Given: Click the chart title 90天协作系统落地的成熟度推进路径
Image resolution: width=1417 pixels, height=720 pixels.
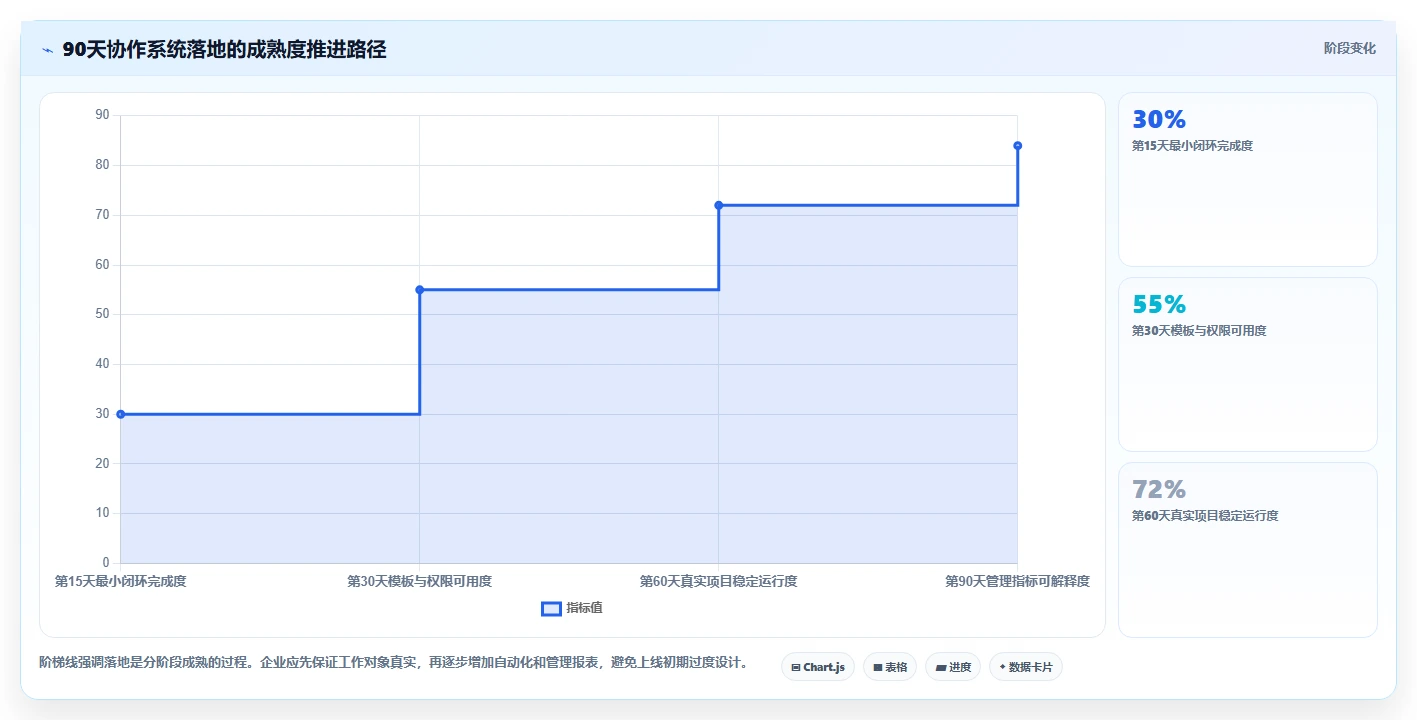Looking at the screenshot, I should [x=224, y=50].
